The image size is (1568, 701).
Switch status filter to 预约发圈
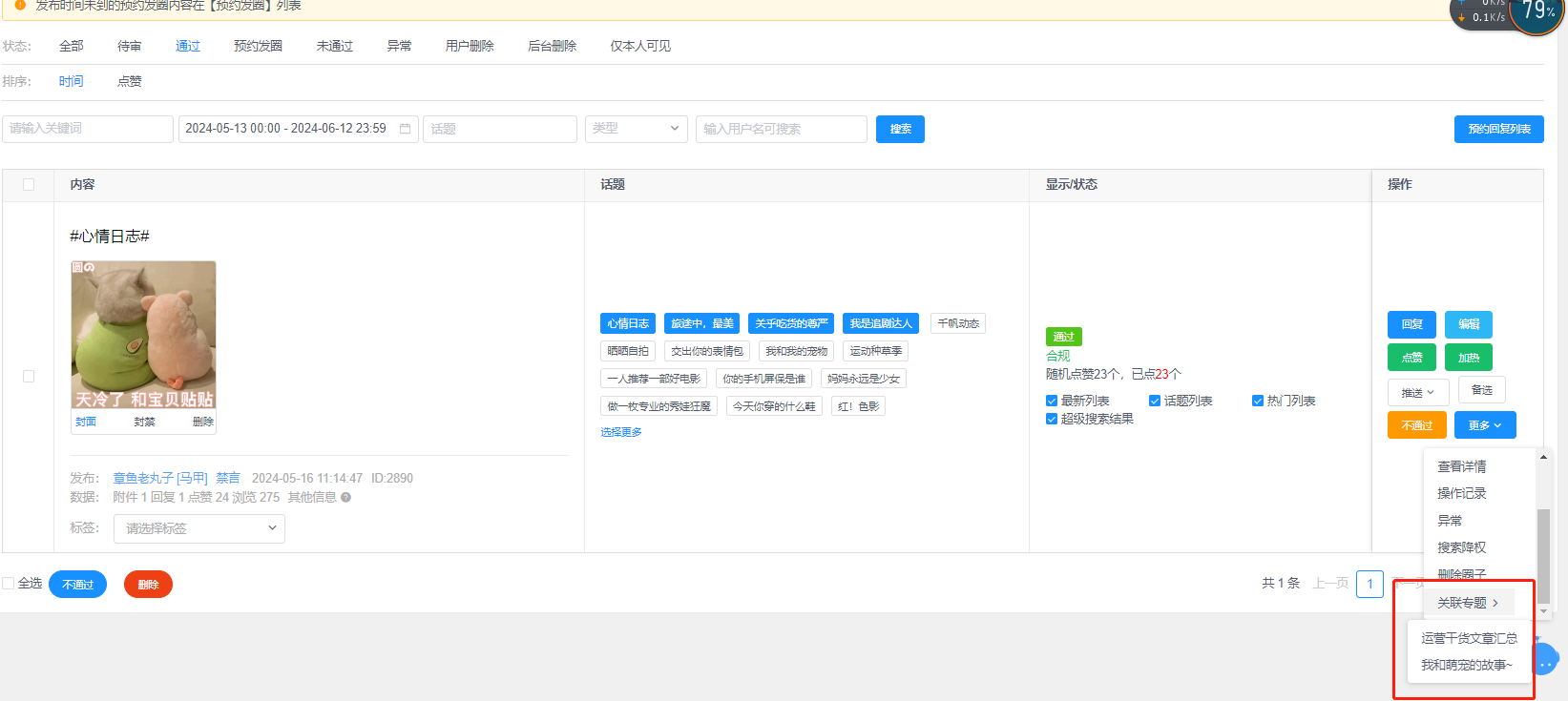click(x=259, y=46)
